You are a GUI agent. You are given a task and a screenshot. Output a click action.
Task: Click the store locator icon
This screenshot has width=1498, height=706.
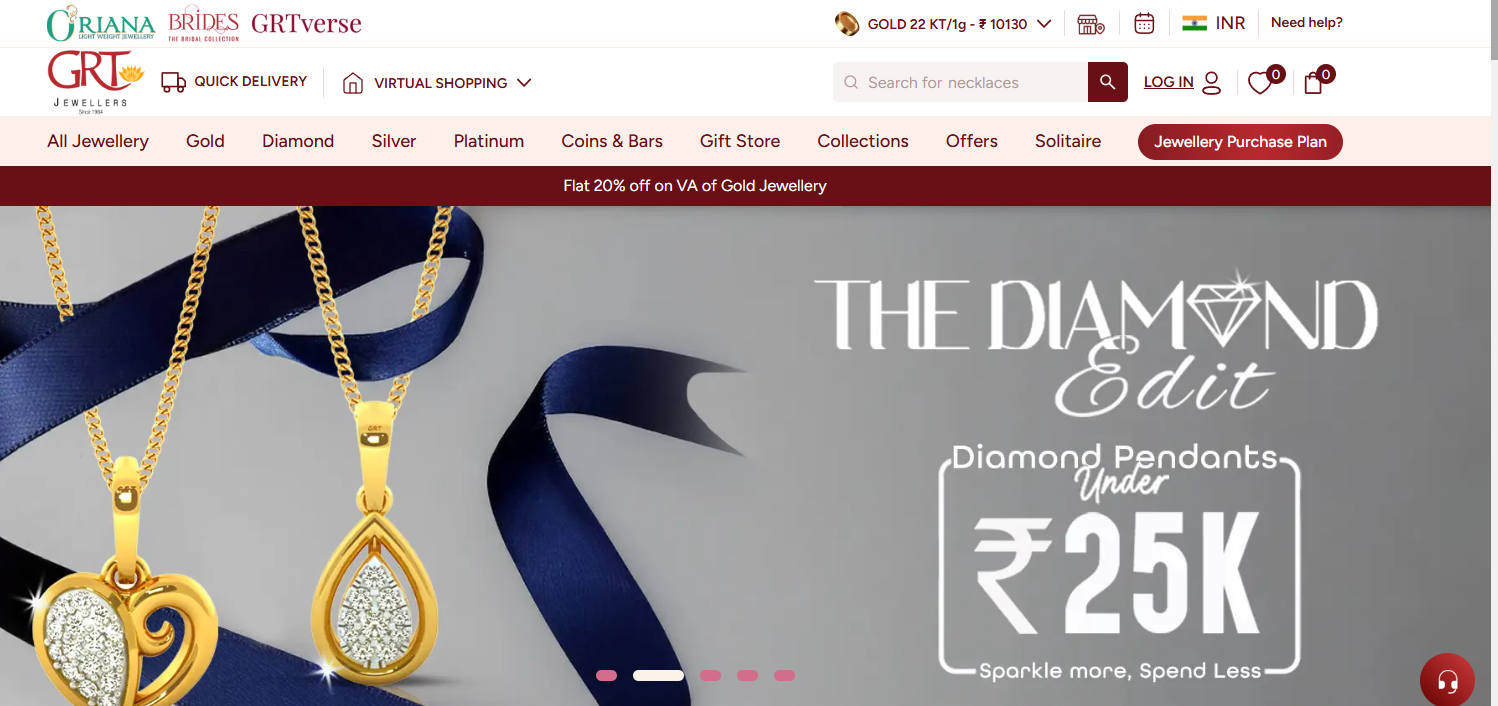[x=1091, y=24]
